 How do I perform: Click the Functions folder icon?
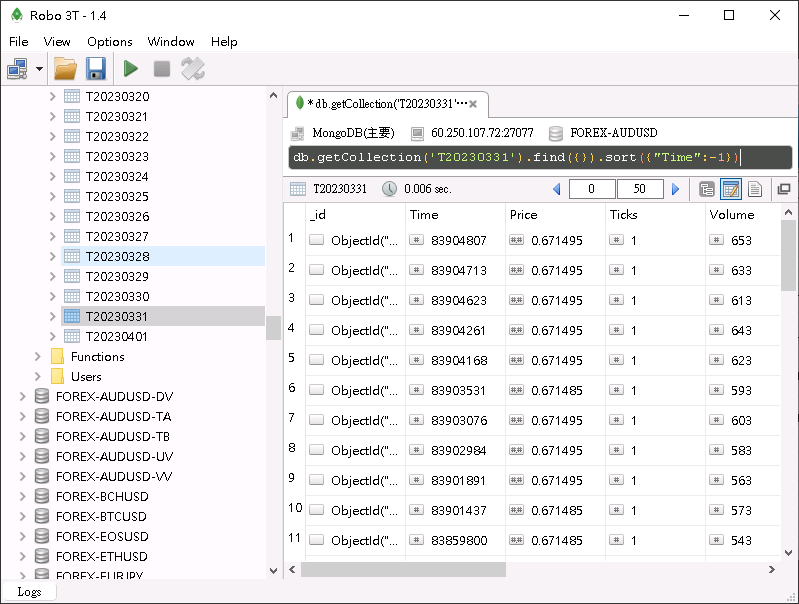[x=58, y=356]
